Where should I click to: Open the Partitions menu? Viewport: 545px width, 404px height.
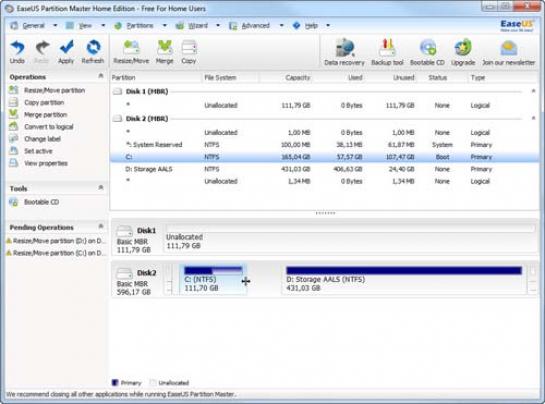(x=140, y=25)
